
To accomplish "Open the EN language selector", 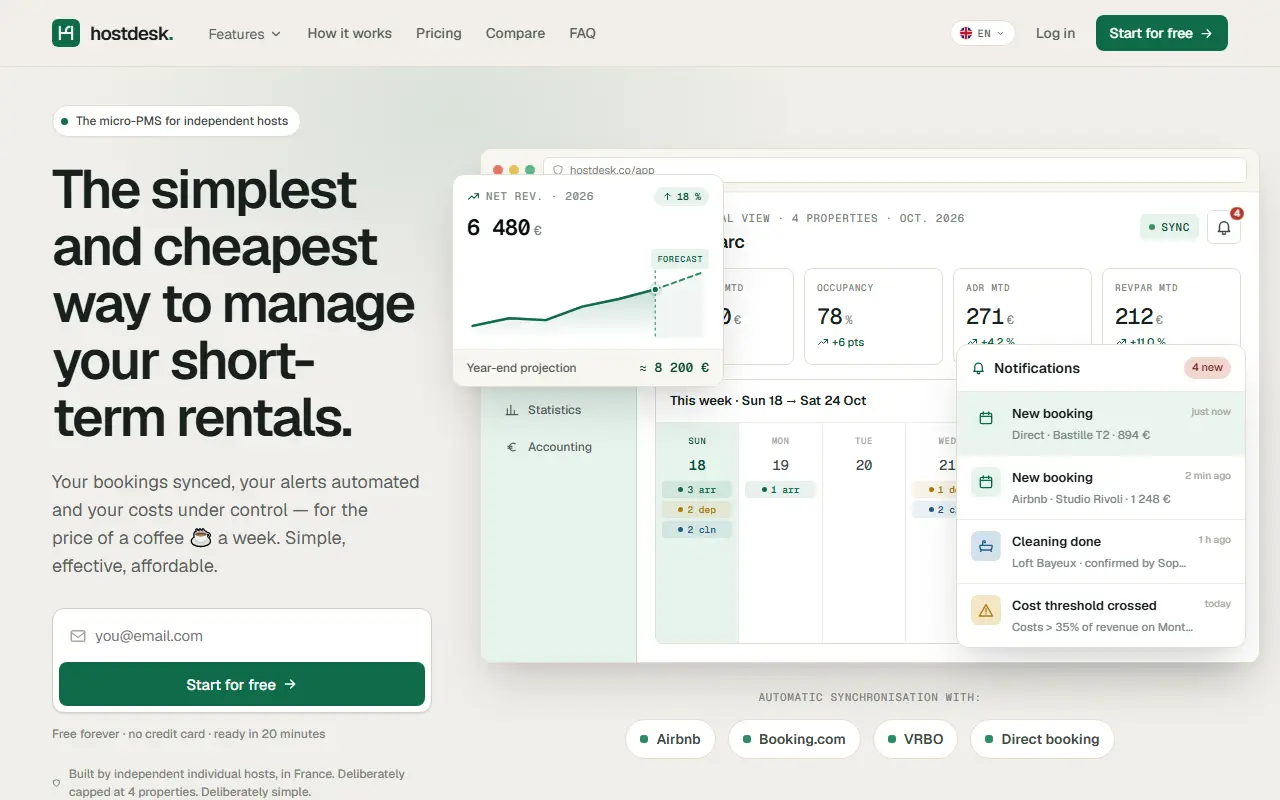I will [x=983, y=33].
